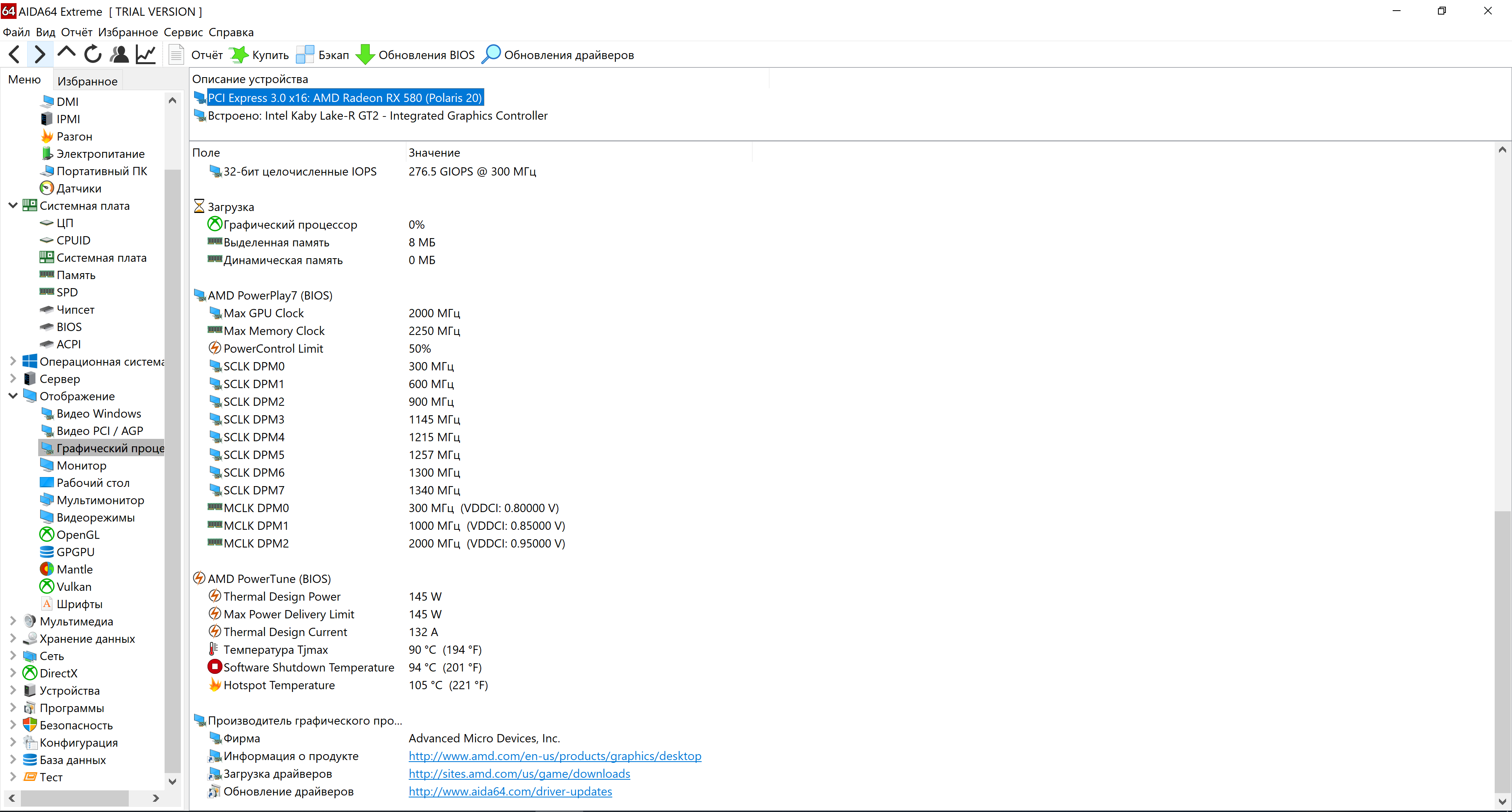The height and width of the screenshot is (812, 1512).
Task: Open the Шрифты fonts item
Action: pyautogui.click(x=72, y=604)
